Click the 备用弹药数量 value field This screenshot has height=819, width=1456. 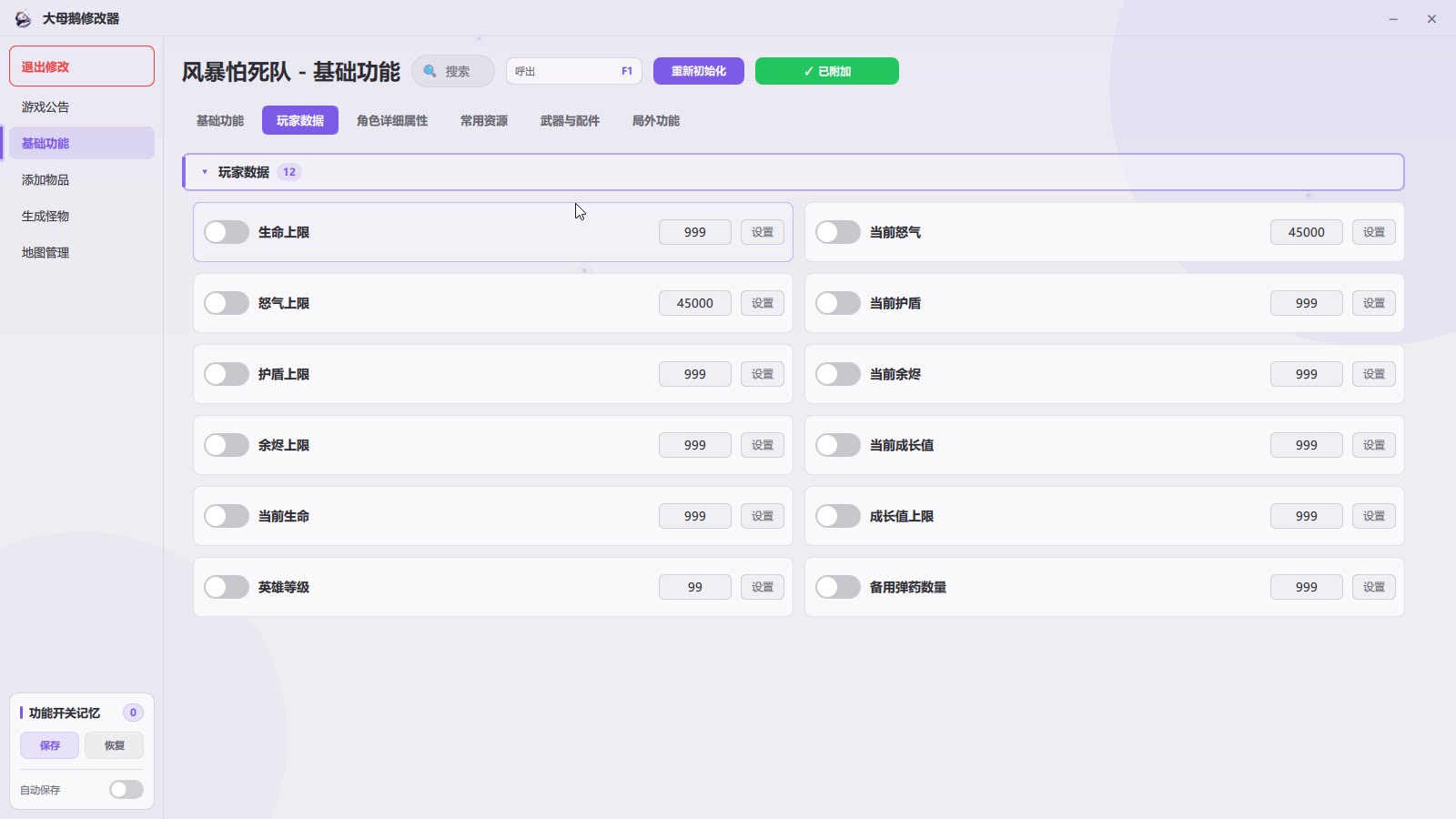coord(1307,587)
